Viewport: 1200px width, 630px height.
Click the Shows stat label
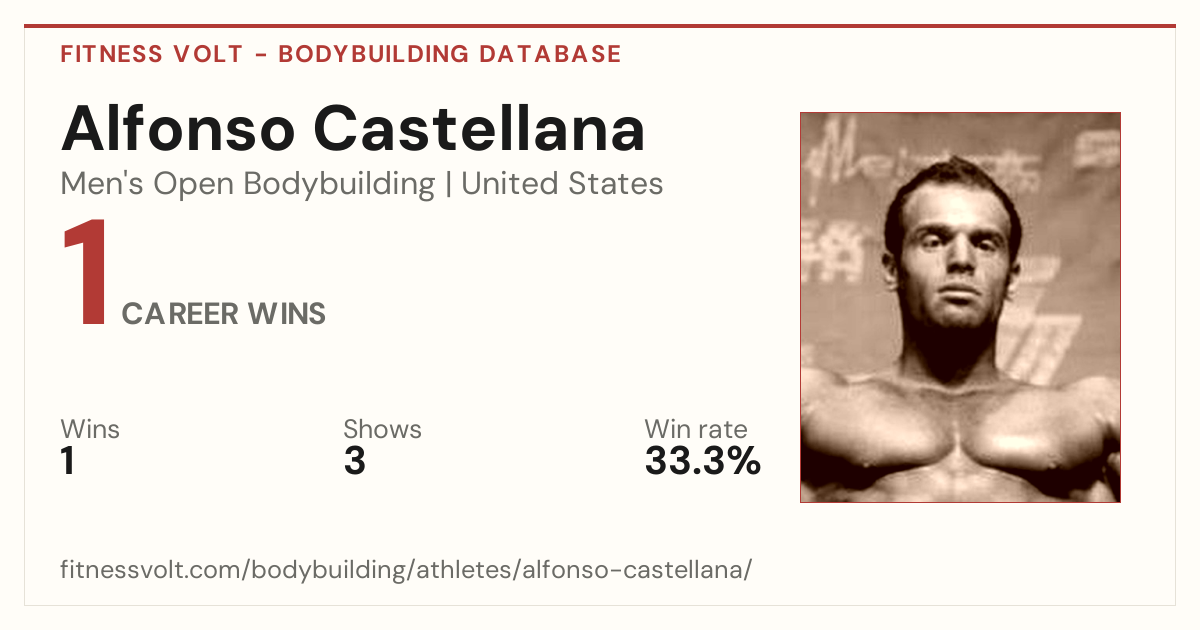coord(382,429)
